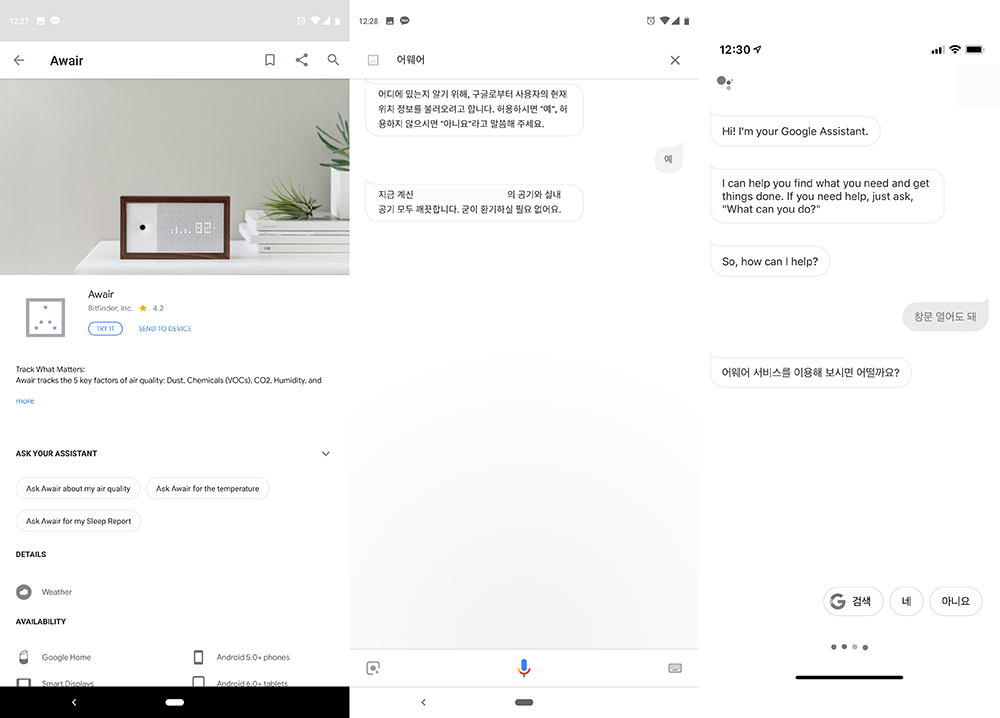Tap the microphone to speak
Screen dimensions: 1000x718
(x=524, y=668)
